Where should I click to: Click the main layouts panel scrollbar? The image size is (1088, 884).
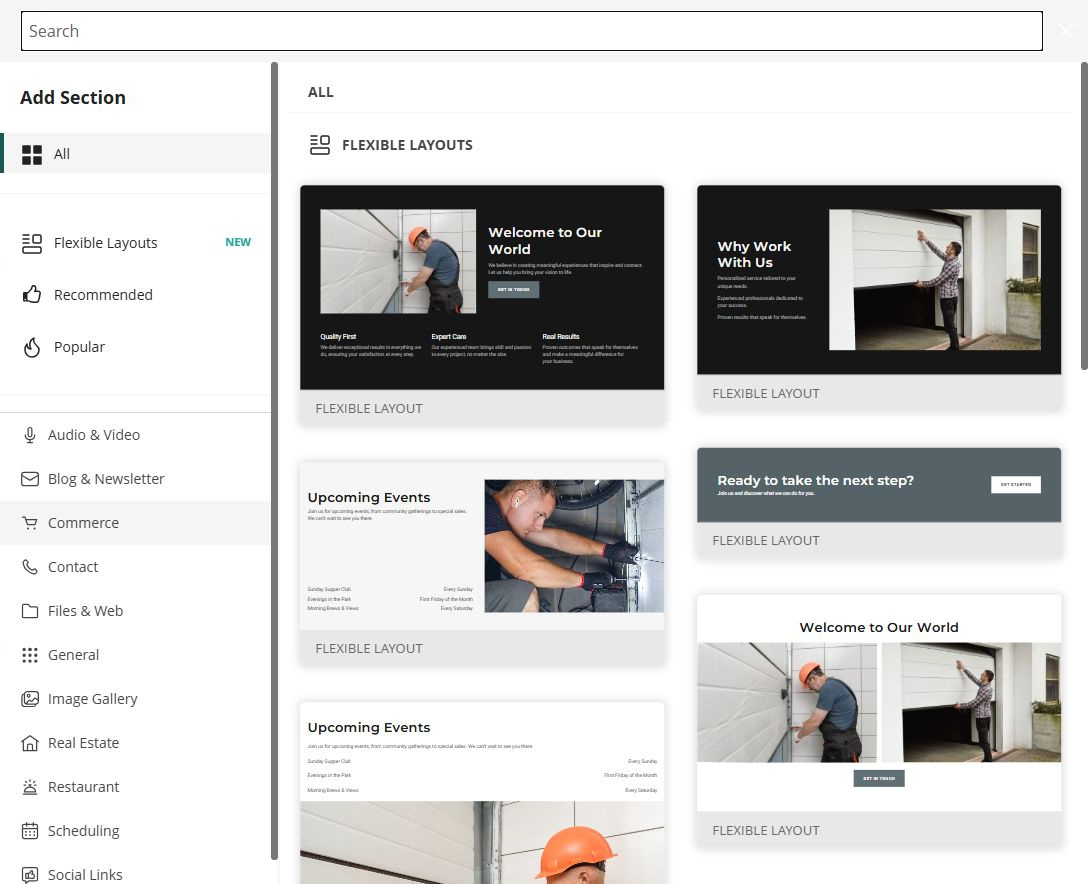1084,216
